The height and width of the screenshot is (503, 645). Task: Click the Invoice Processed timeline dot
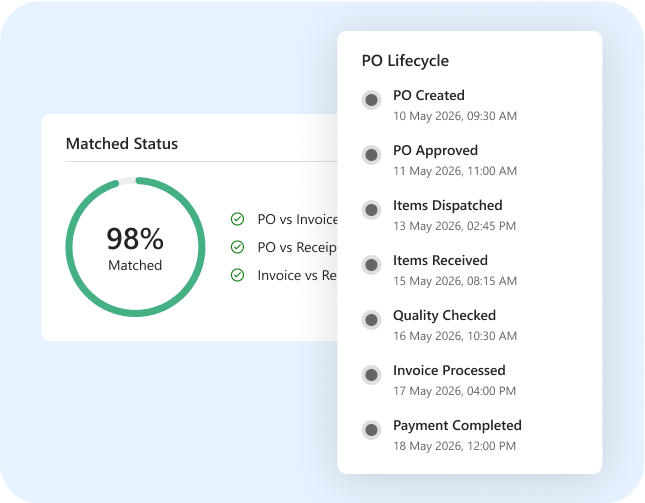pyautogui.click(x=371, y=375)
